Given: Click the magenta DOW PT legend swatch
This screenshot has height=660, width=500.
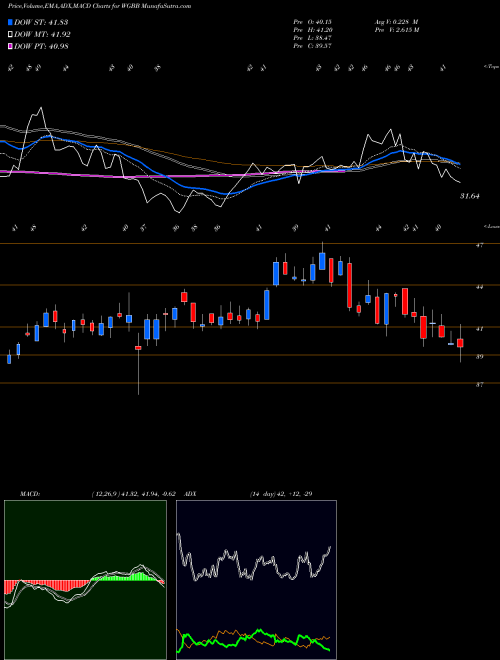Looking at the screenshot, I should [11, 46].
